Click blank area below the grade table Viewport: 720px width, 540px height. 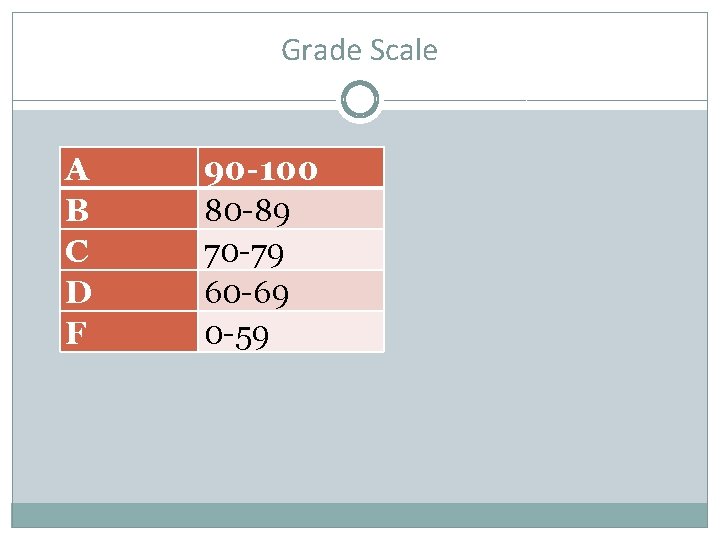[222, 426]
